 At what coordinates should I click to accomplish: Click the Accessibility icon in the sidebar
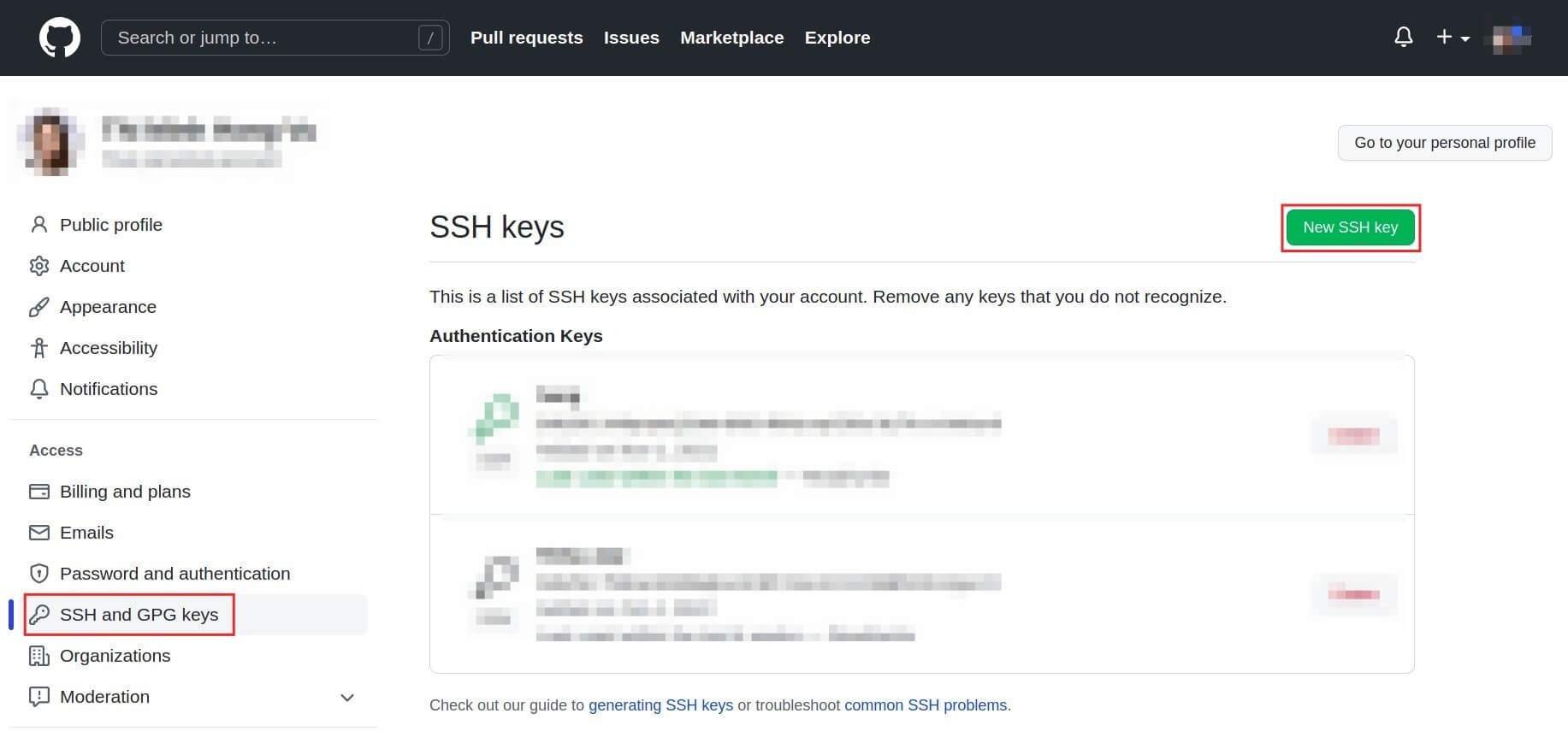pyautogui.click(x=39, y=348)
